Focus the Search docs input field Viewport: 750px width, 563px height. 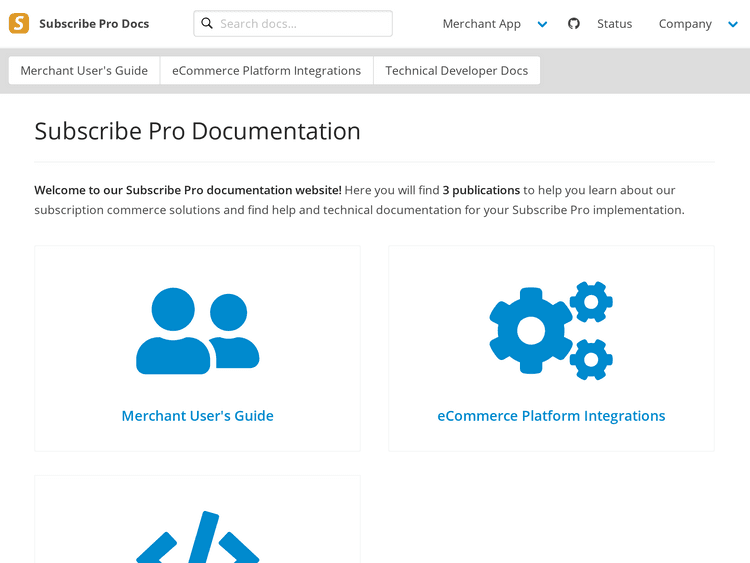[293, 23]
